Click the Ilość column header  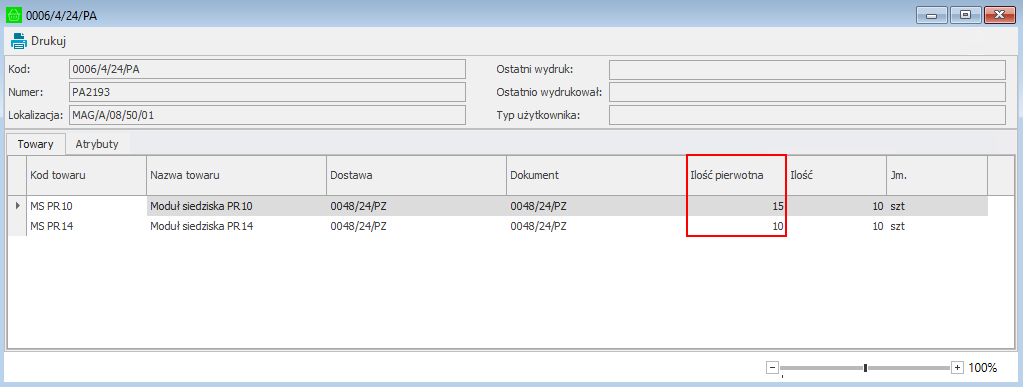tap(836, 175)
